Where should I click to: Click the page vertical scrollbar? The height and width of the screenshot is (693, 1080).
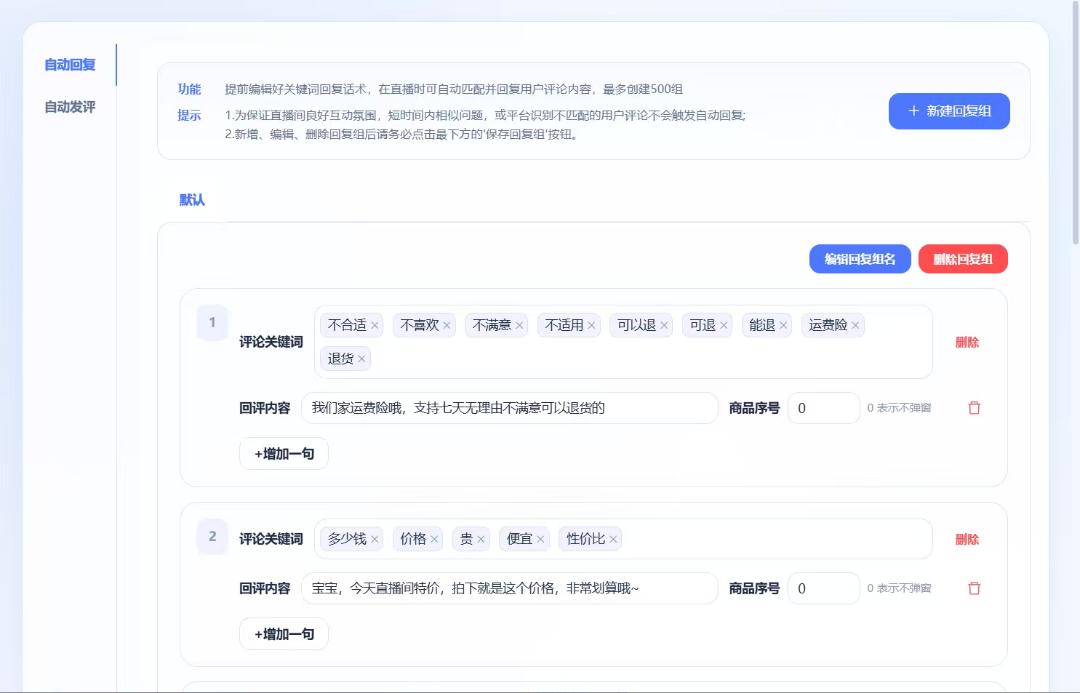tap(1076, 124)
